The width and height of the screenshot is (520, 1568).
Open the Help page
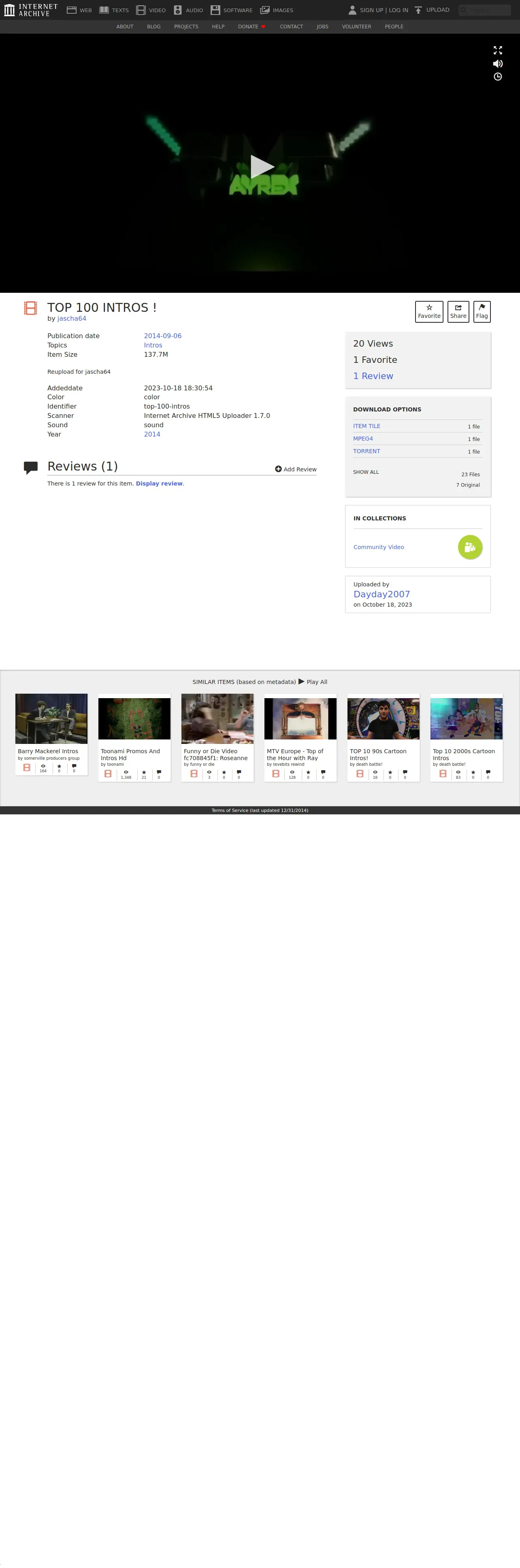coord(218,27)
